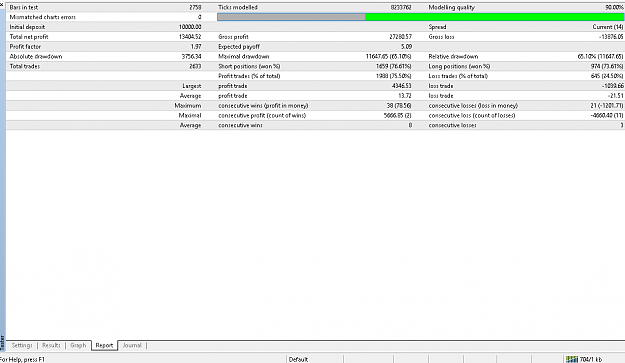This screenshot has width=625, height=363.
Task: Close the Tester panel with the x button
Action: pos(2,4)
